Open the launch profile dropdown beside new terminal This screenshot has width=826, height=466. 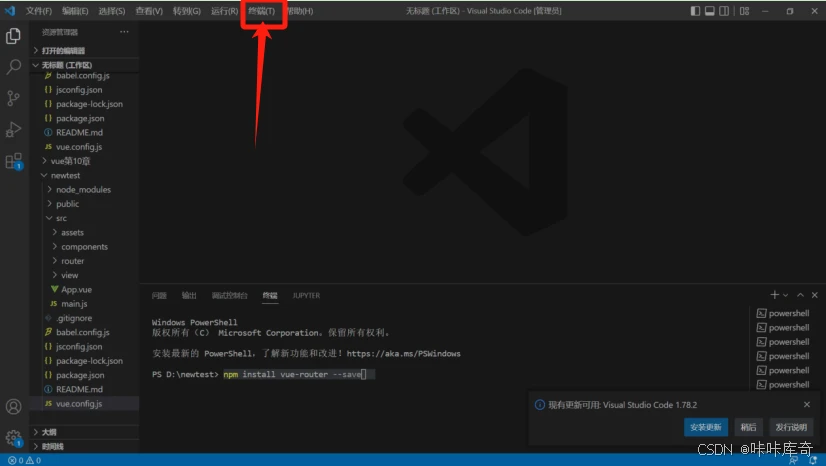(785, 295)
